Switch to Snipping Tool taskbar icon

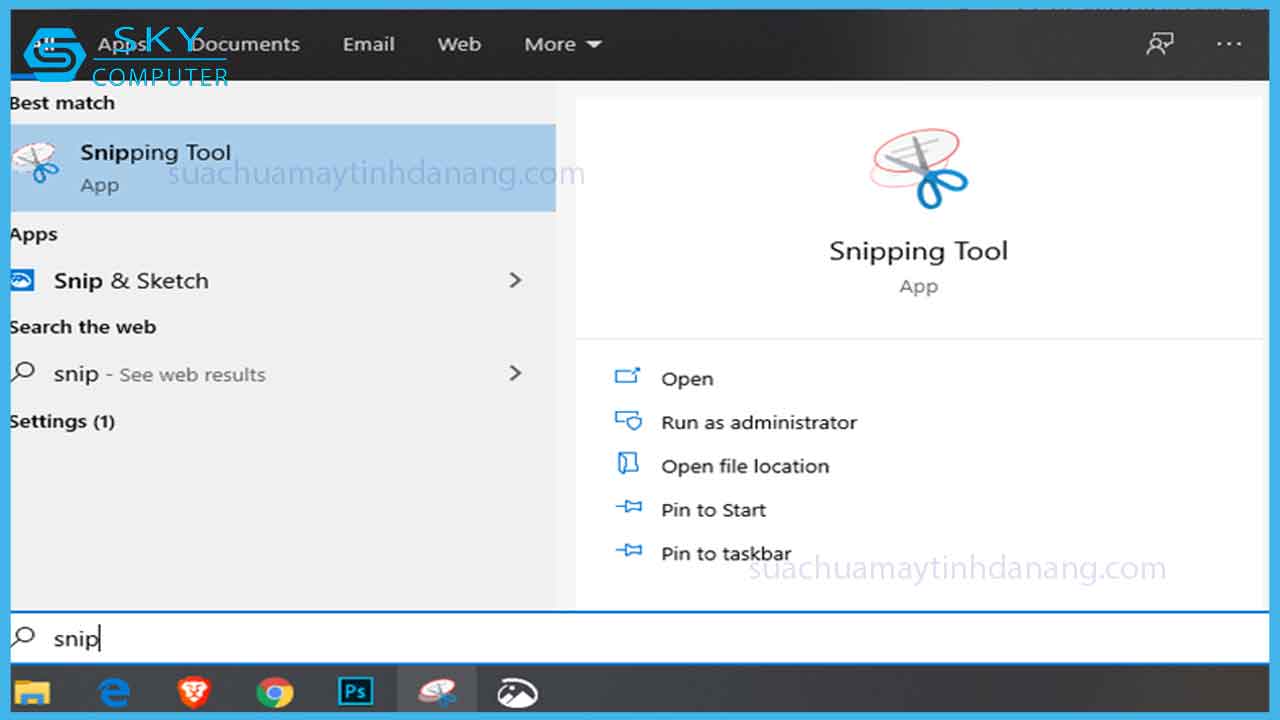(x=437, y=692)
